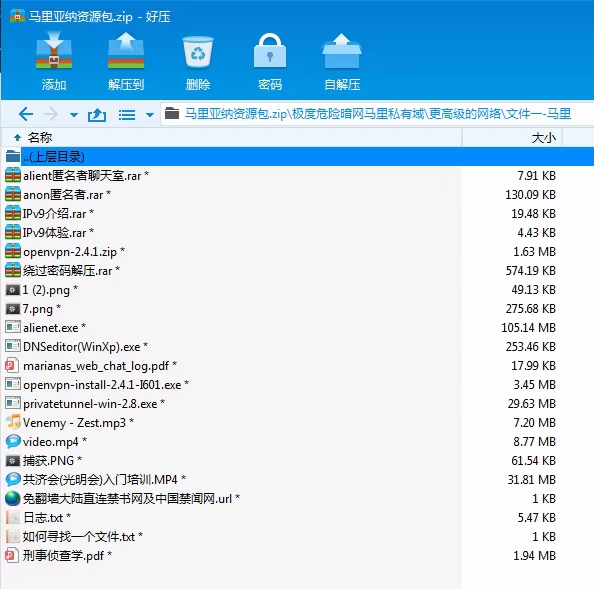
Task: Click the openvpn-2.4.1.zip archive icon
Action: [13, 251]
